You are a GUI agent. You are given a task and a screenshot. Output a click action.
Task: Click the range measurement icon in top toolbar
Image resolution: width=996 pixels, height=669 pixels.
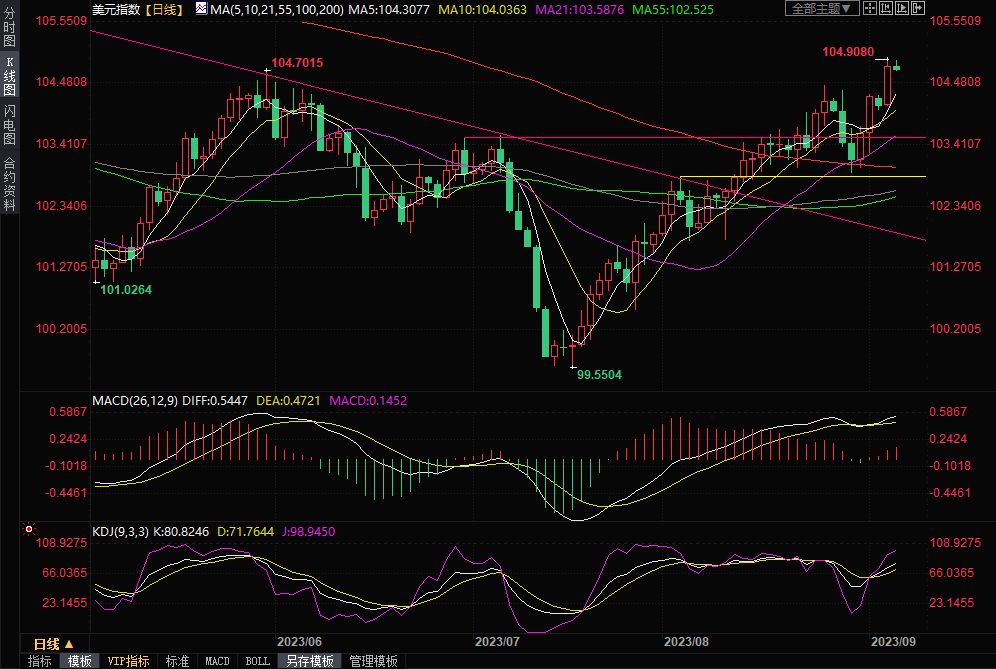[x=886, y=9]
